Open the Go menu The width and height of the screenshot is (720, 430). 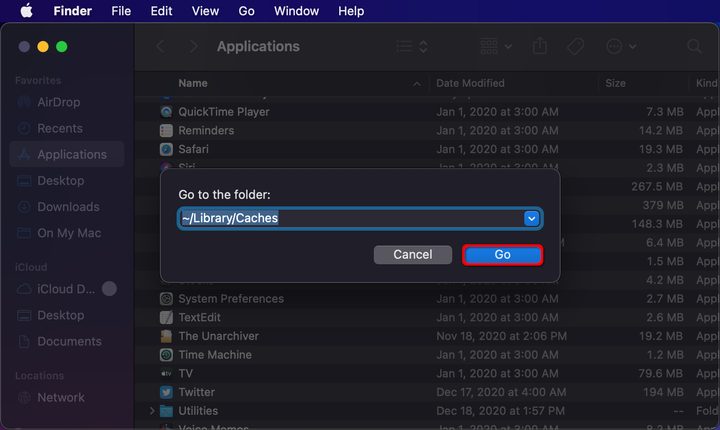247,11
